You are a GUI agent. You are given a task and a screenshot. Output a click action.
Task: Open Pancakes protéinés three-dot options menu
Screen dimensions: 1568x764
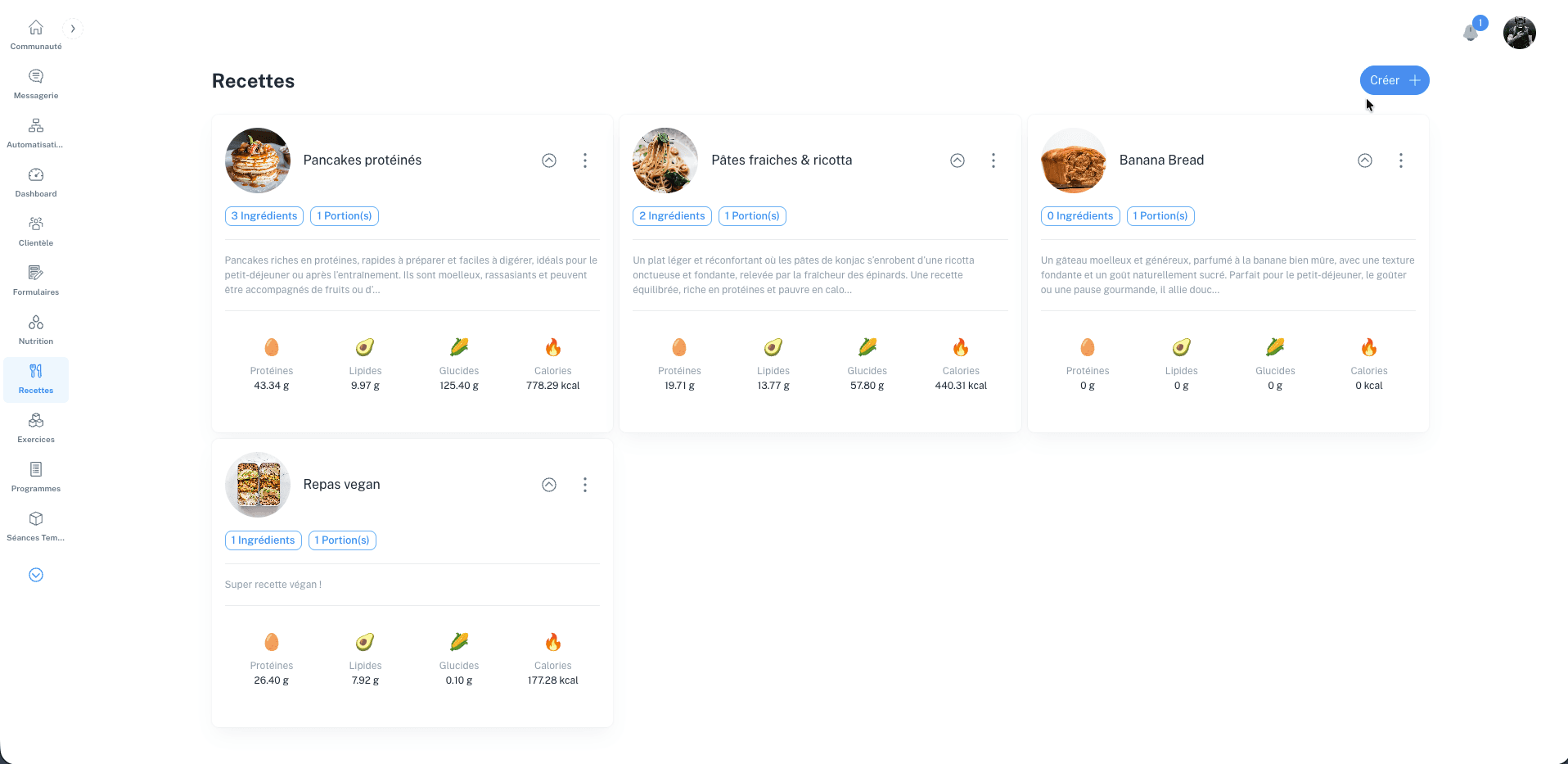(x=585, y=160)
